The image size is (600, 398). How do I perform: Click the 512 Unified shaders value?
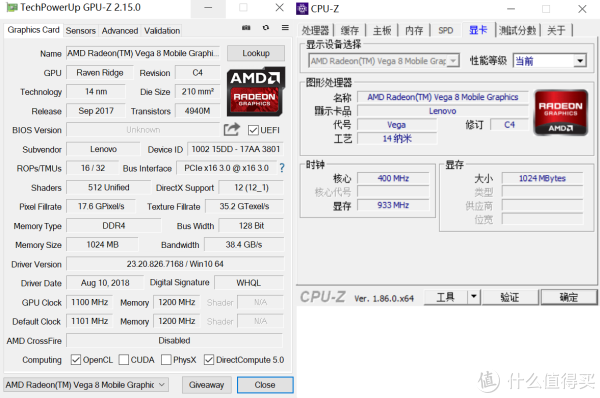[108, 187]
